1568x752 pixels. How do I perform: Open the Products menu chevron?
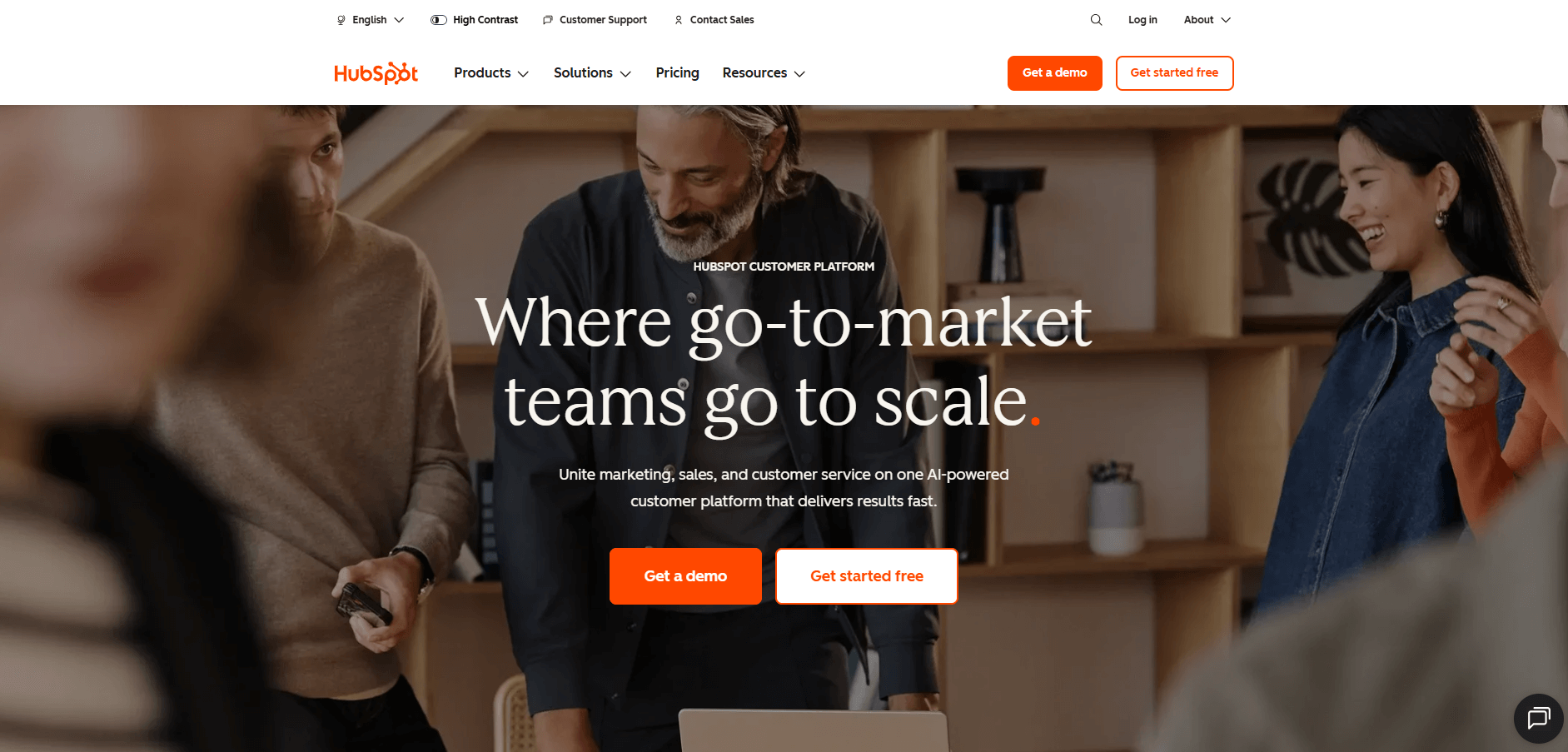(523, 74)
